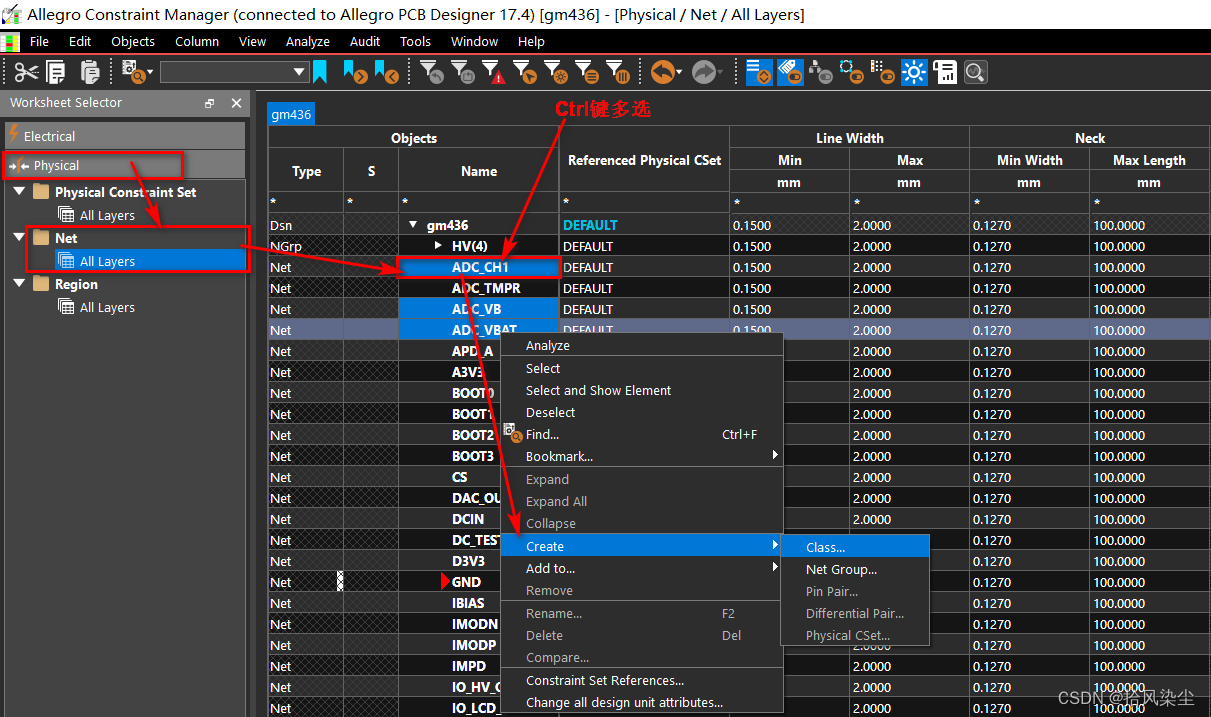Choose Find... in the context menu
The height and width of the screenshot is (717, 1211).
click(641, 434)
